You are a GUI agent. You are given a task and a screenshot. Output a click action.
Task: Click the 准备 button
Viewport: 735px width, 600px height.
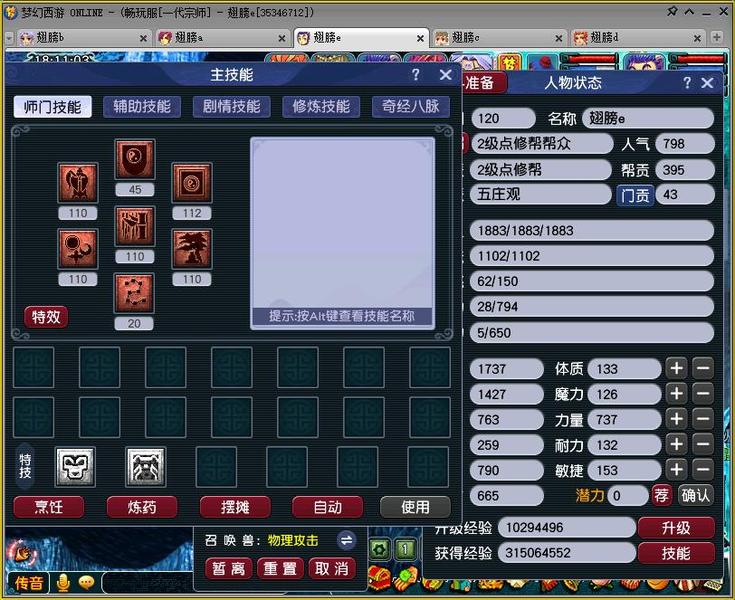pyautogui.click(x=482, y=83)
